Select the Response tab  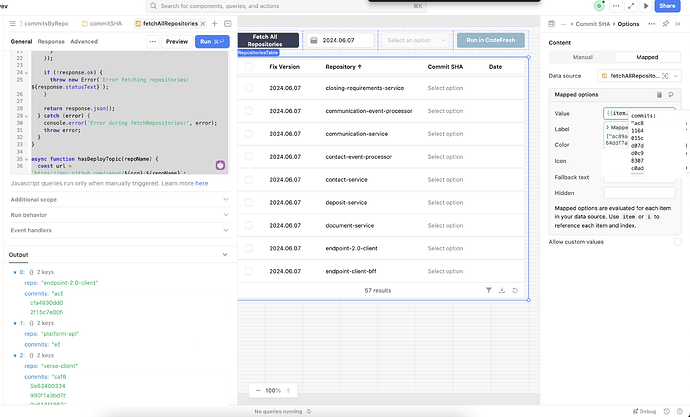(51, 42)
